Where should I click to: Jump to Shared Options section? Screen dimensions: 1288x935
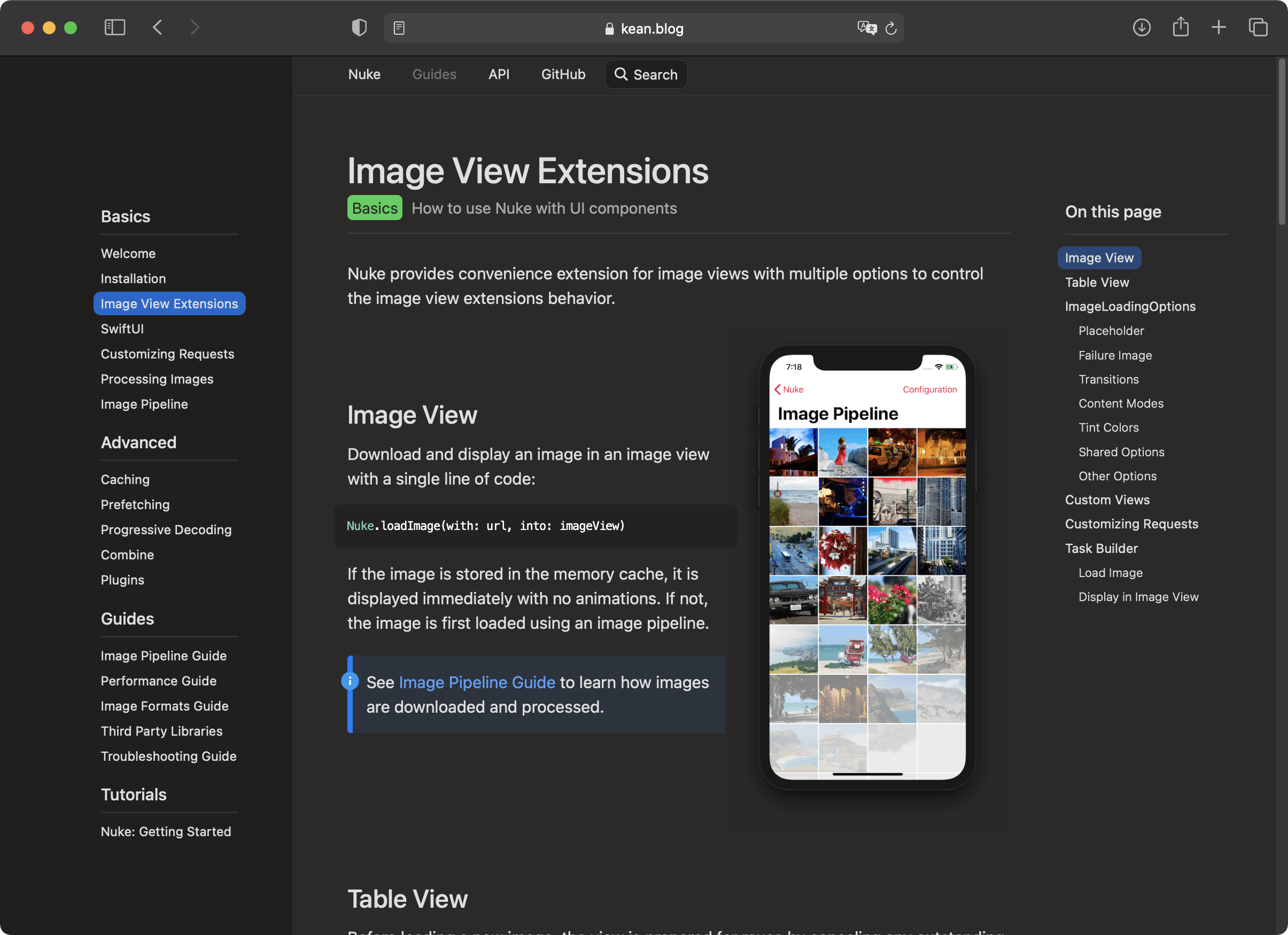pos(1121,452)
